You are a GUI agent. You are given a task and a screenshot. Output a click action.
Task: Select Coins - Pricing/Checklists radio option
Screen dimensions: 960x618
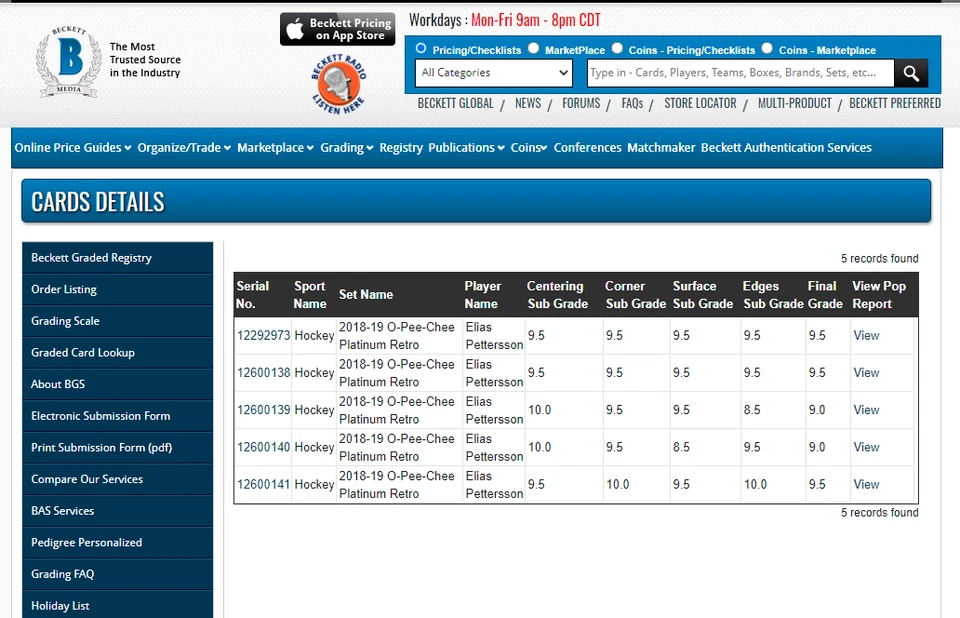617,48
